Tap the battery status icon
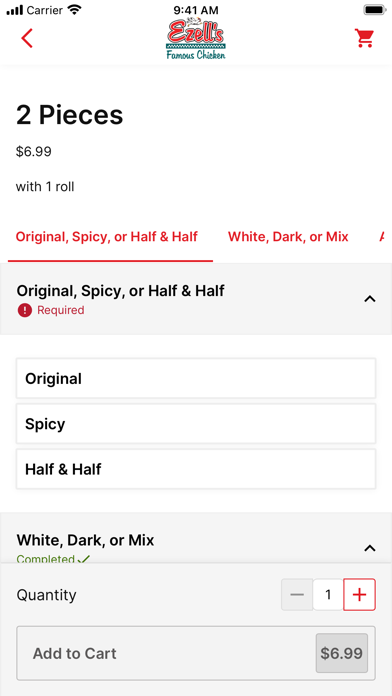This screenshot has height=696, width=392. (x=375, y=9)
